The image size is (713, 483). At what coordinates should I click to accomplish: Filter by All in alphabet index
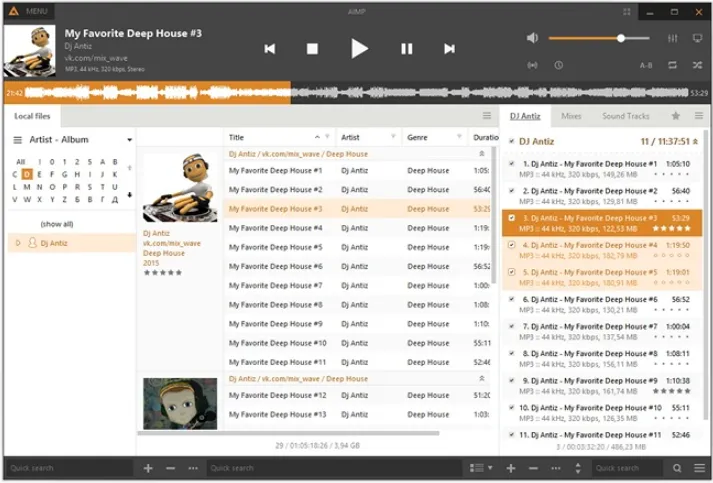(20, 161)
